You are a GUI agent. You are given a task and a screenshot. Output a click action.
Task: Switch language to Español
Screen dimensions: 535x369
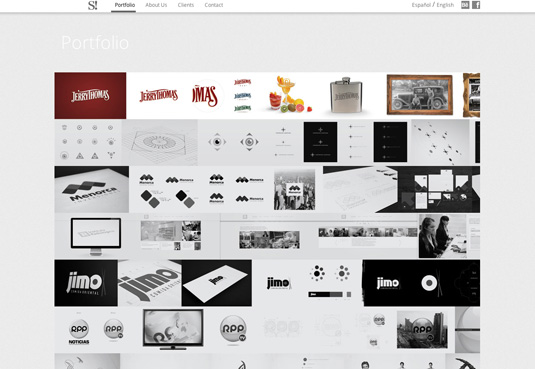pyautogui.click(x=421, y=5)
